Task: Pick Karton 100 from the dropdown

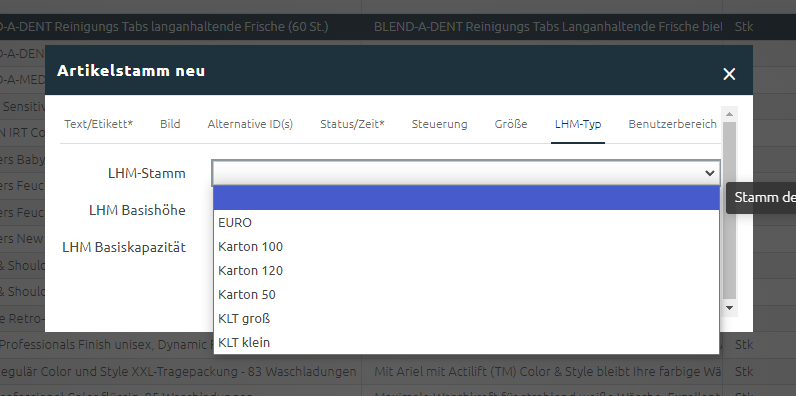Action: click(x=466, y=246)
